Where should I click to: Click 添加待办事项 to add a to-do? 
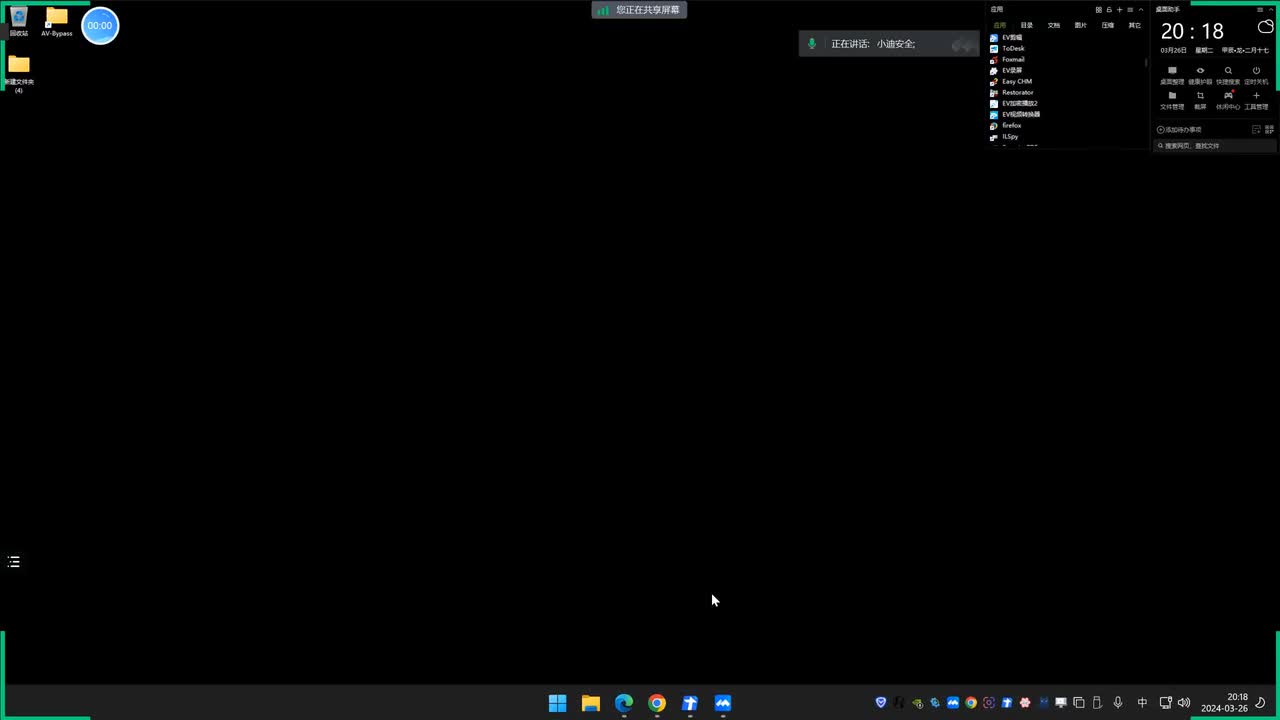[x=1179, y=130]
